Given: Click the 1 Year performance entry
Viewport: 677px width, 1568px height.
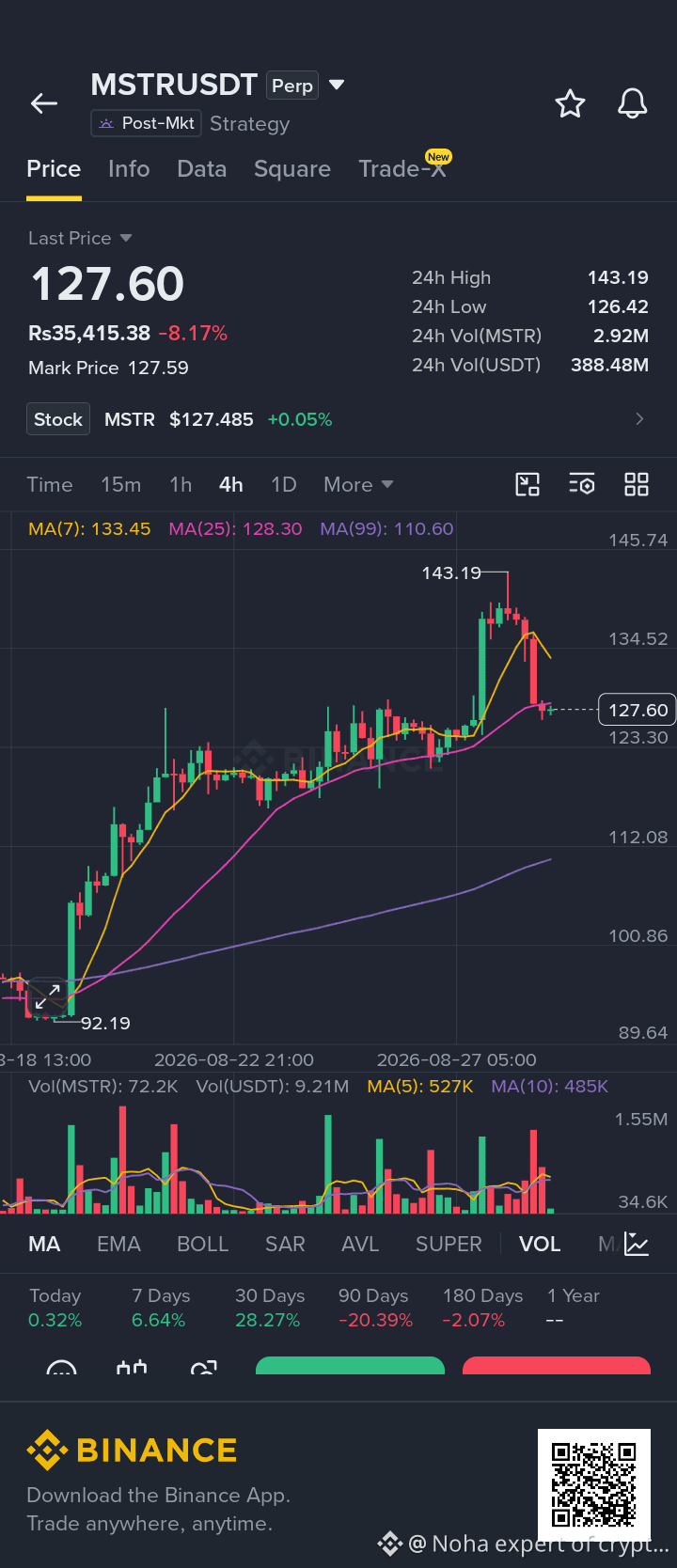Looking at the screenshot, I should tap(574, 1308).
